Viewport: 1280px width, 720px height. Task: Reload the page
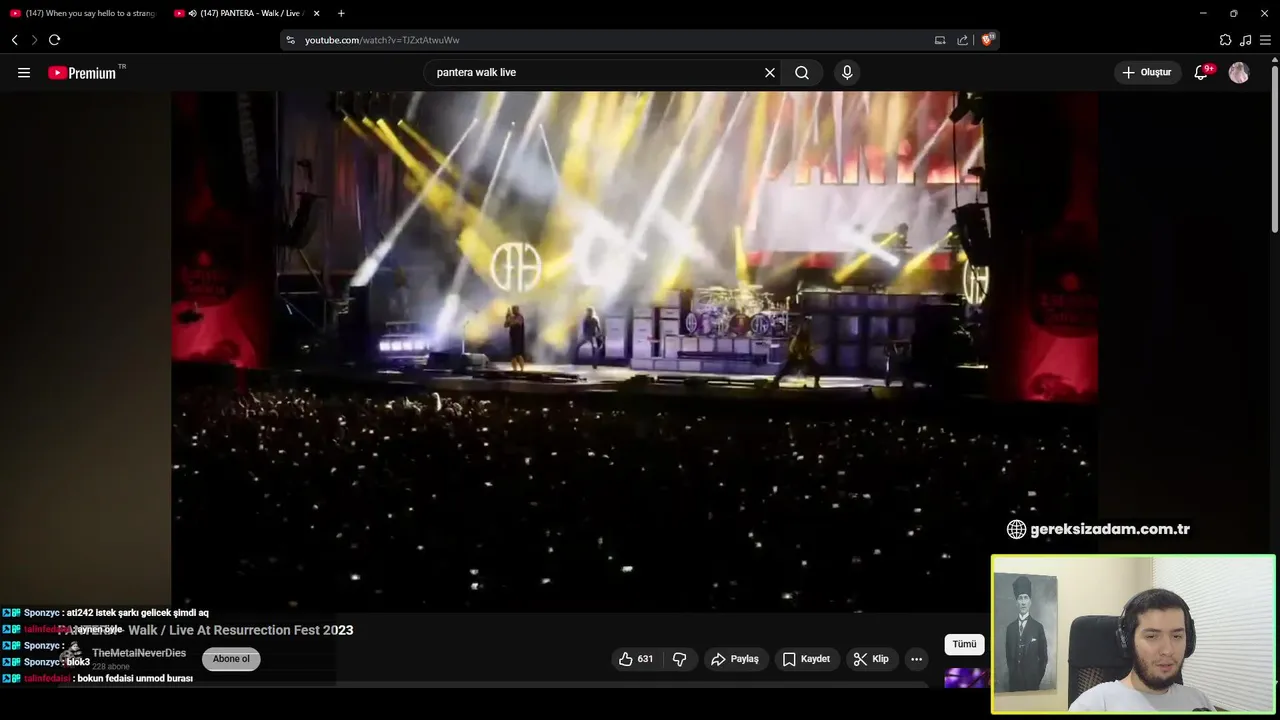point(54,40)
